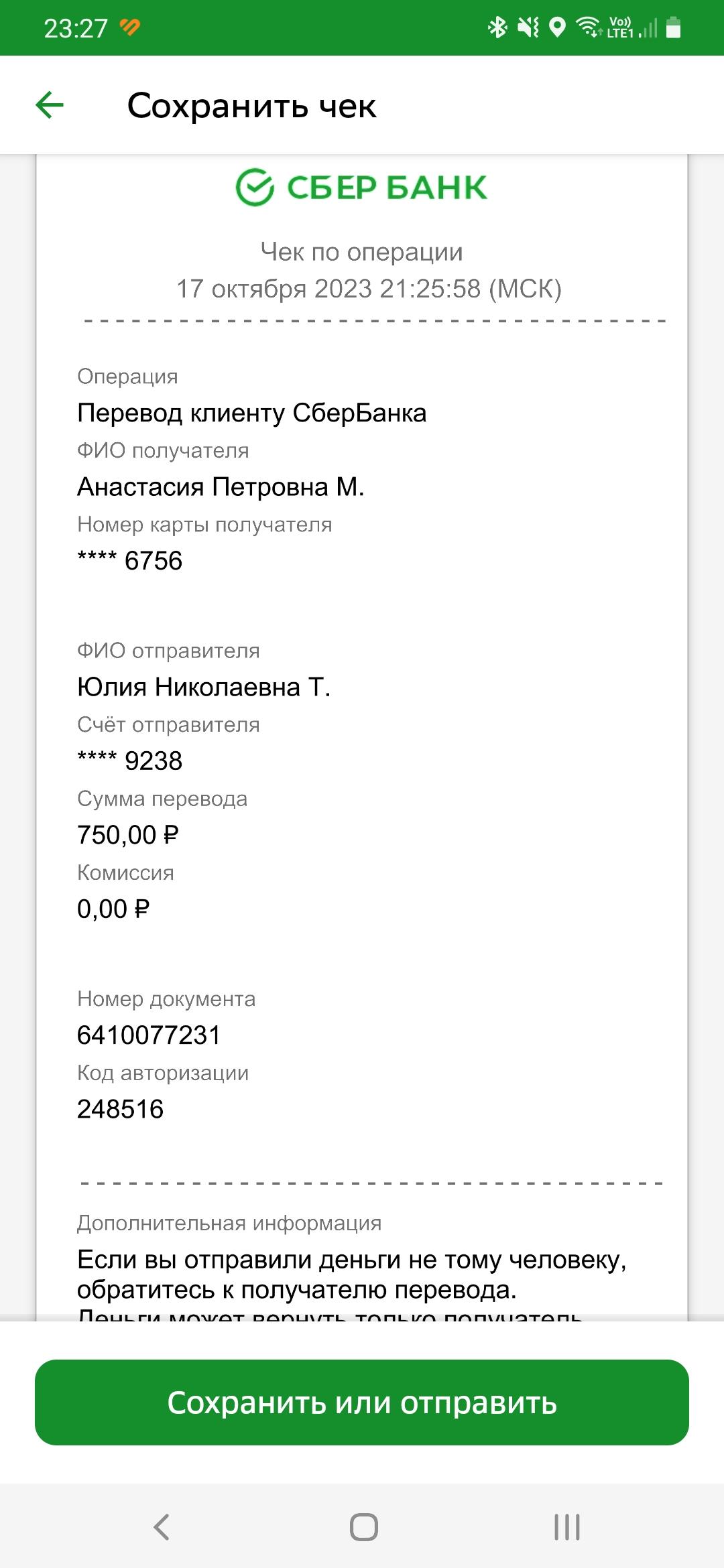The width and height of the screenshot is (724, 1568).
Task: Tap the location pin status icon
Action: pos(557,27)
